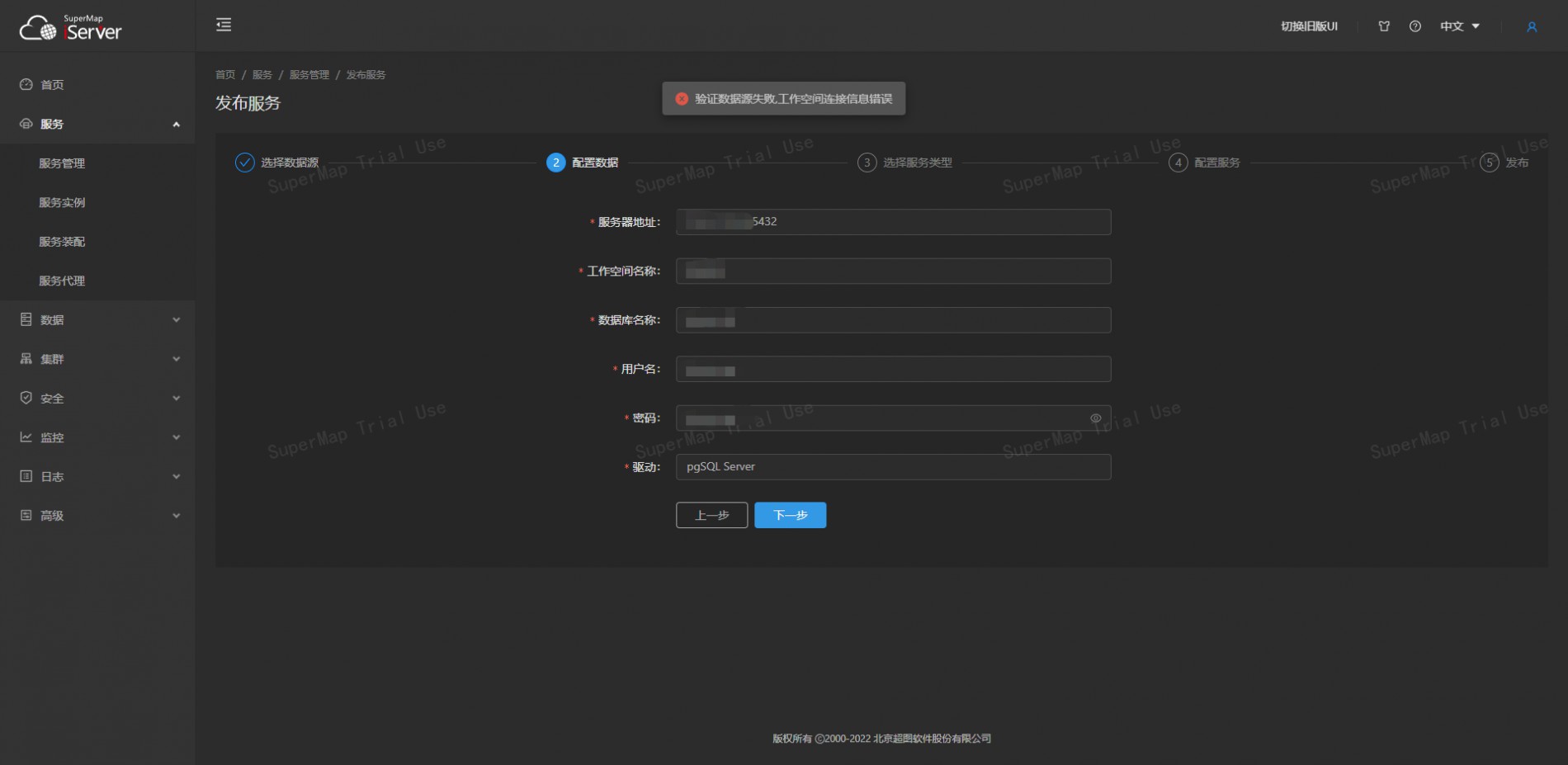Expand the 日志 menu chevron
The width and height of the screenshot is (1568, 765).
tap(176, 477)
